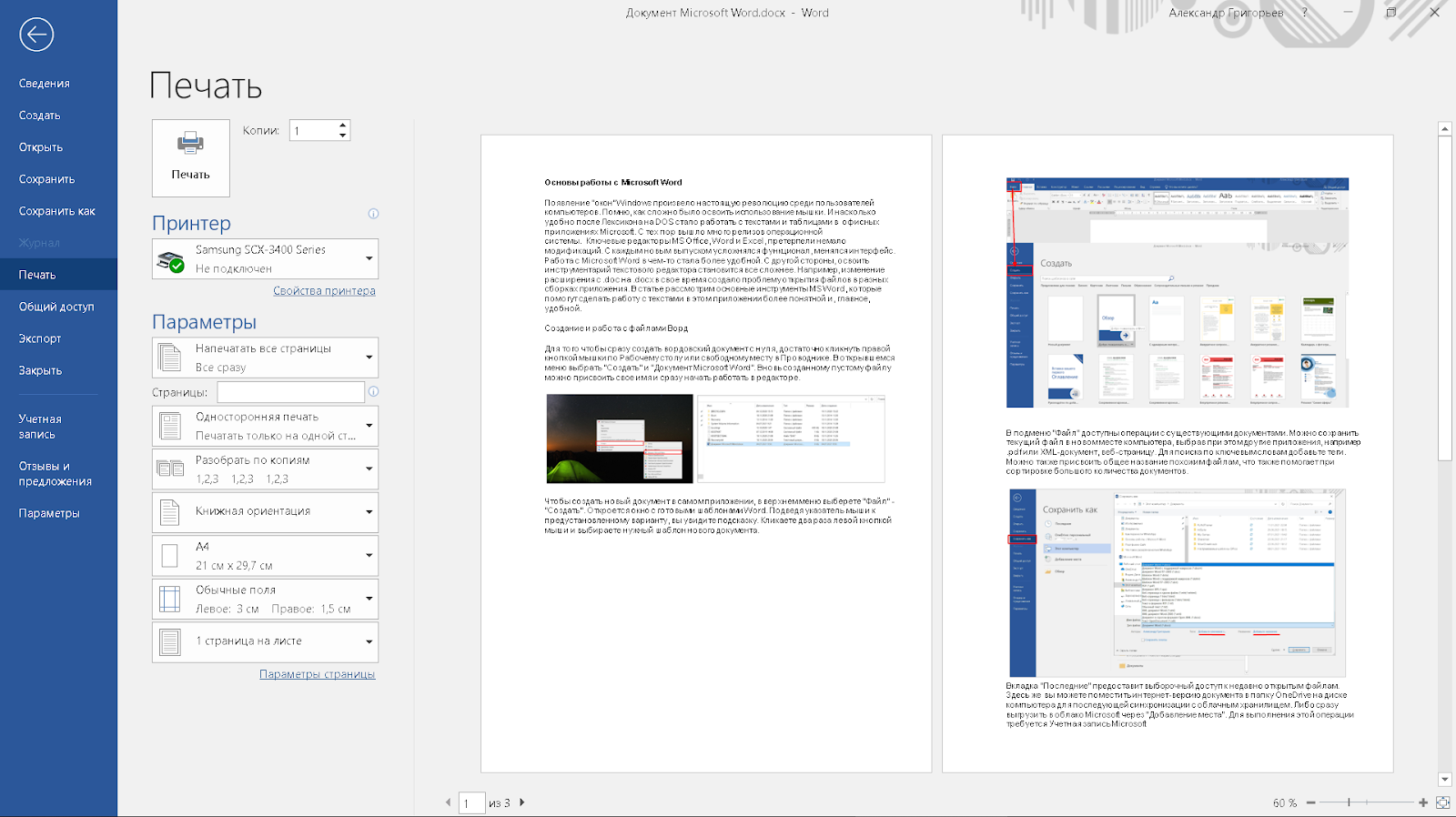The image size is (1456, 817).
Task: Click the fit-to-page zoom icon
Action: pyautogui.click(x=1442, y=802)
